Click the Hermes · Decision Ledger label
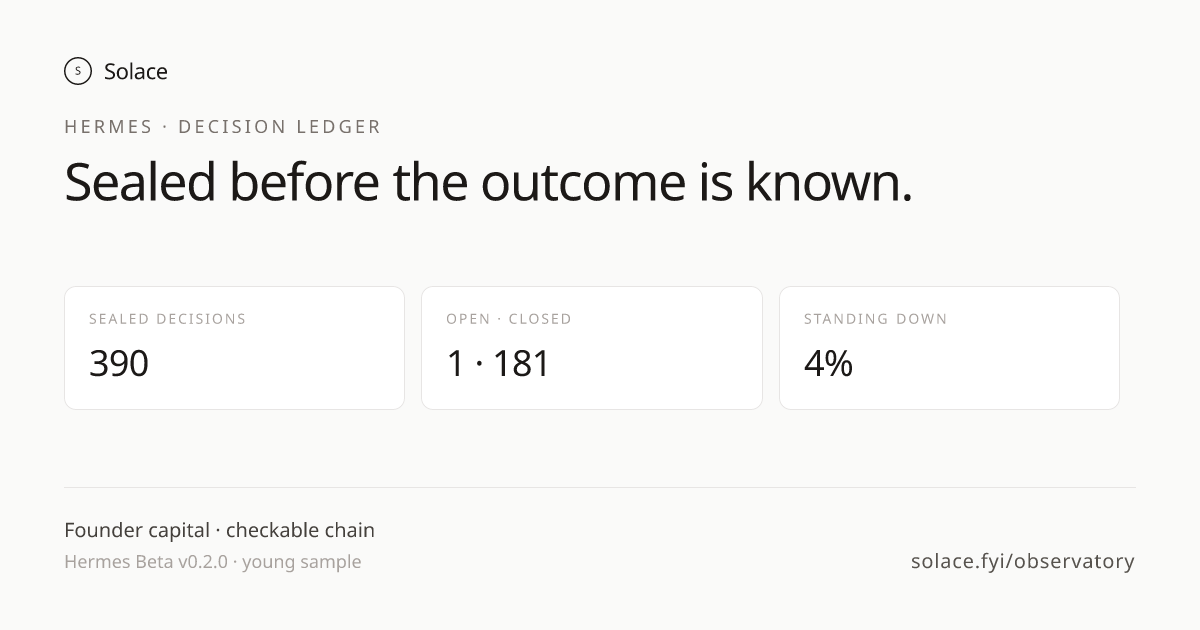 (223, 127)
